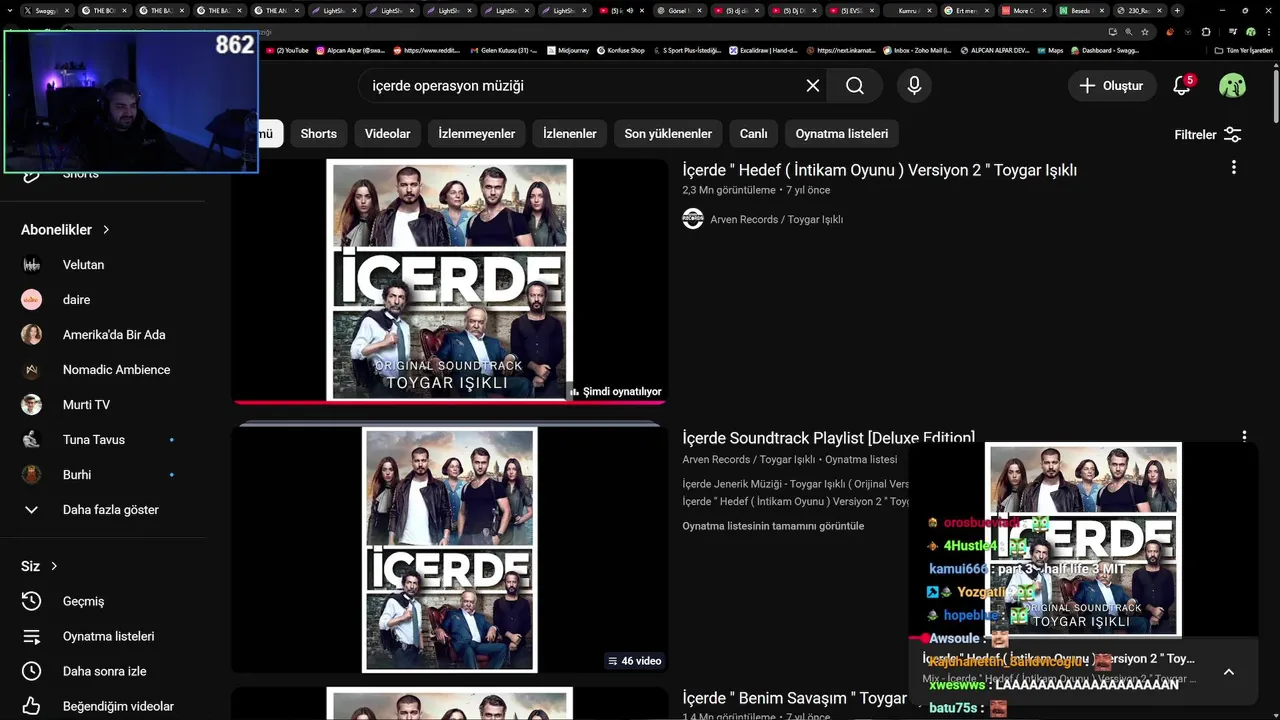Select the Canlı filter chip
This screenshot has height=720, width=1280.
click(754, 134)
